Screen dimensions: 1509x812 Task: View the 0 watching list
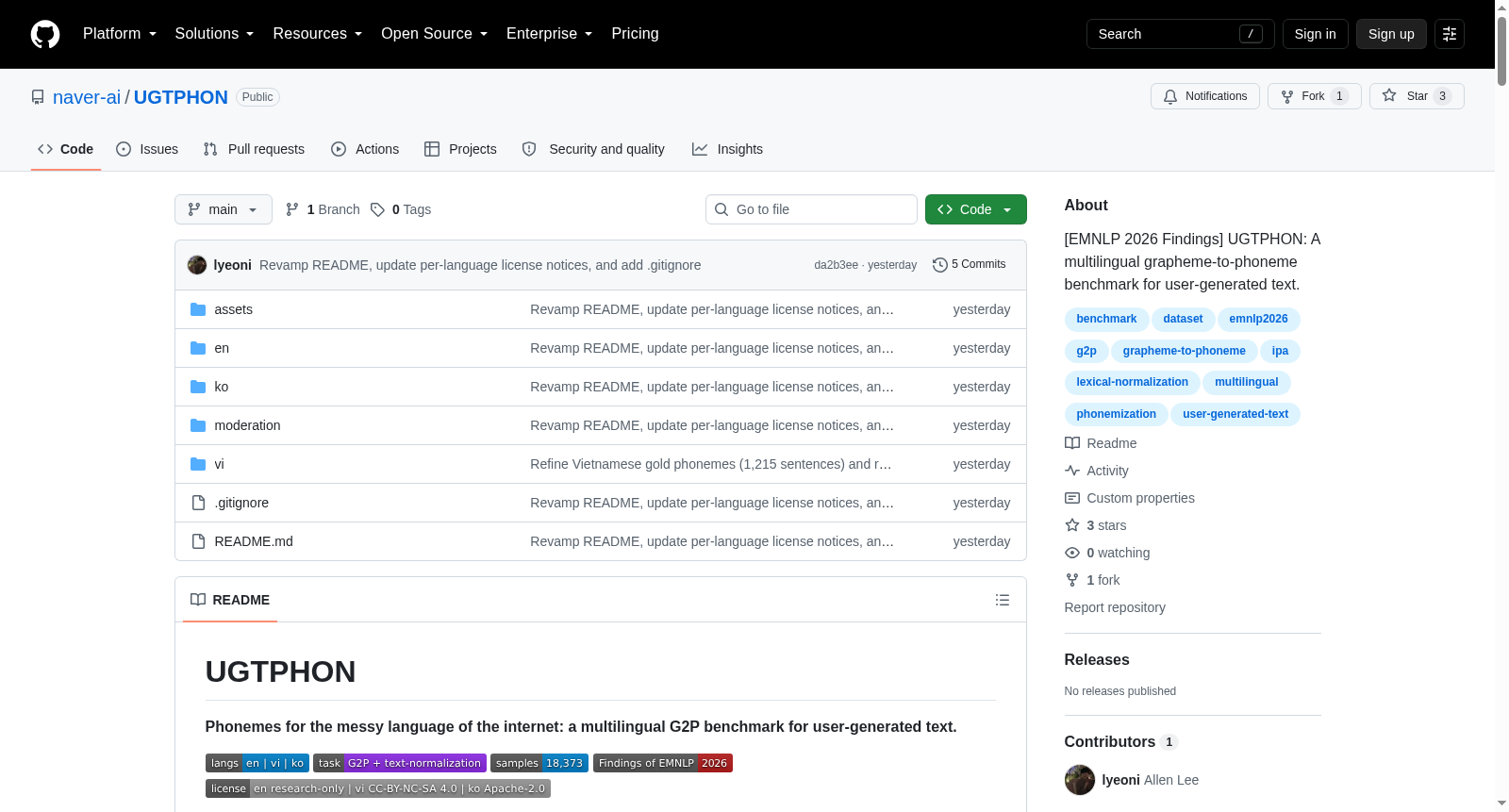pyautogui.click(x=1107, y=553)
